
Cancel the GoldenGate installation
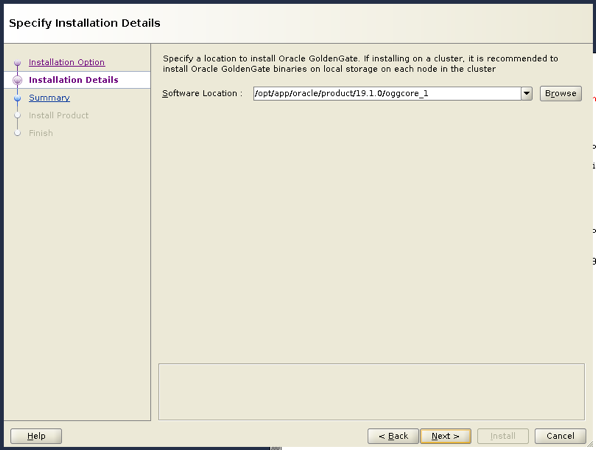pyautogui.click(x=560, y=436)
